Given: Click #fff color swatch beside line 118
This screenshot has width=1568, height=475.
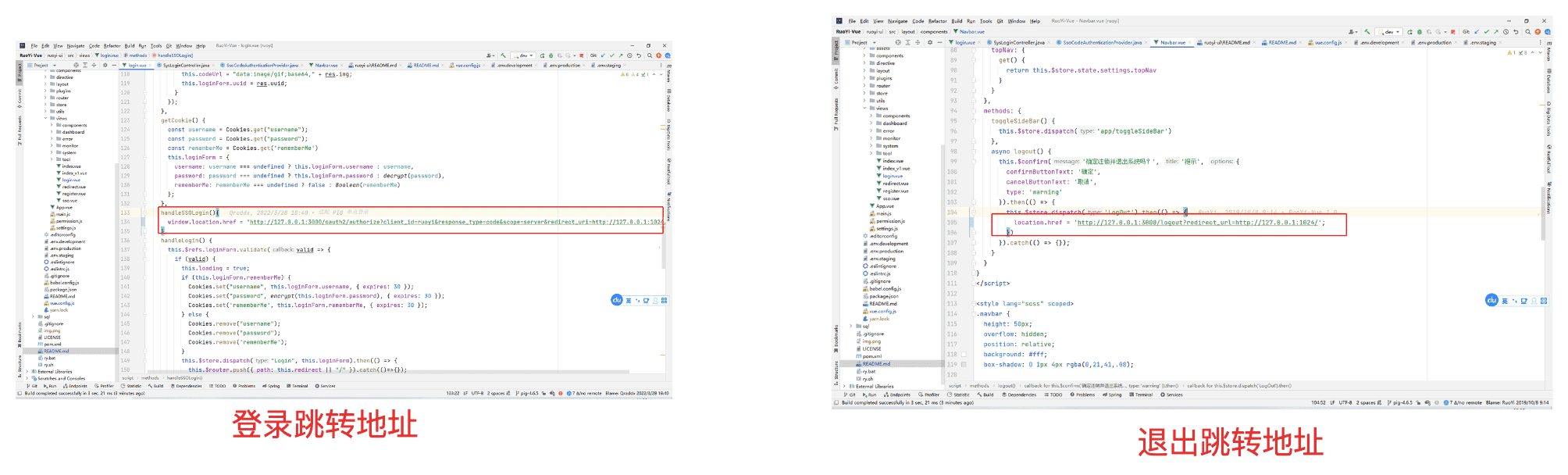Looking at the screenshot, I should click(x=964, y=354).
